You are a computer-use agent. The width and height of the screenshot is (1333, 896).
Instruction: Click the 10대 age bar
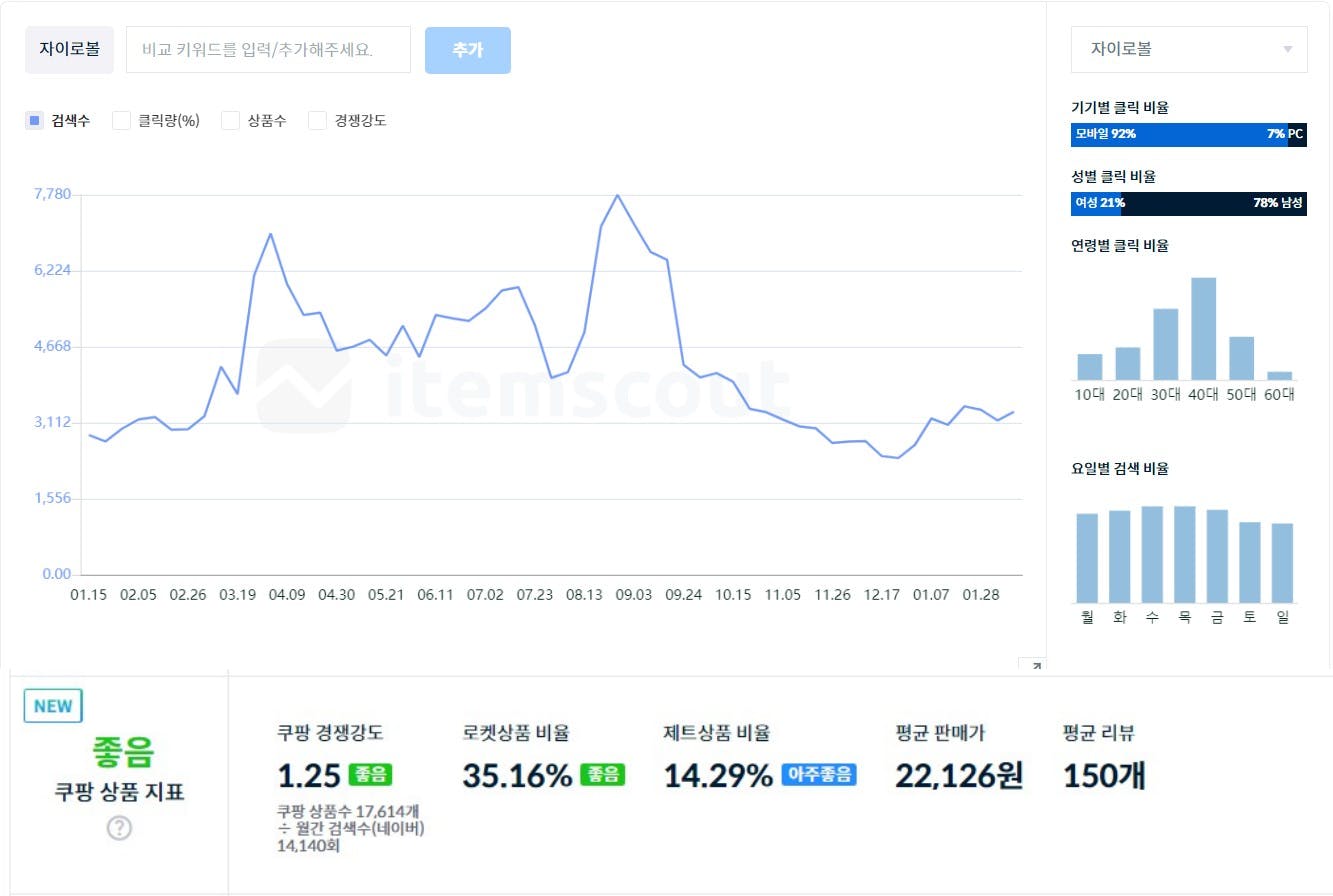(x=1090, y=367)
